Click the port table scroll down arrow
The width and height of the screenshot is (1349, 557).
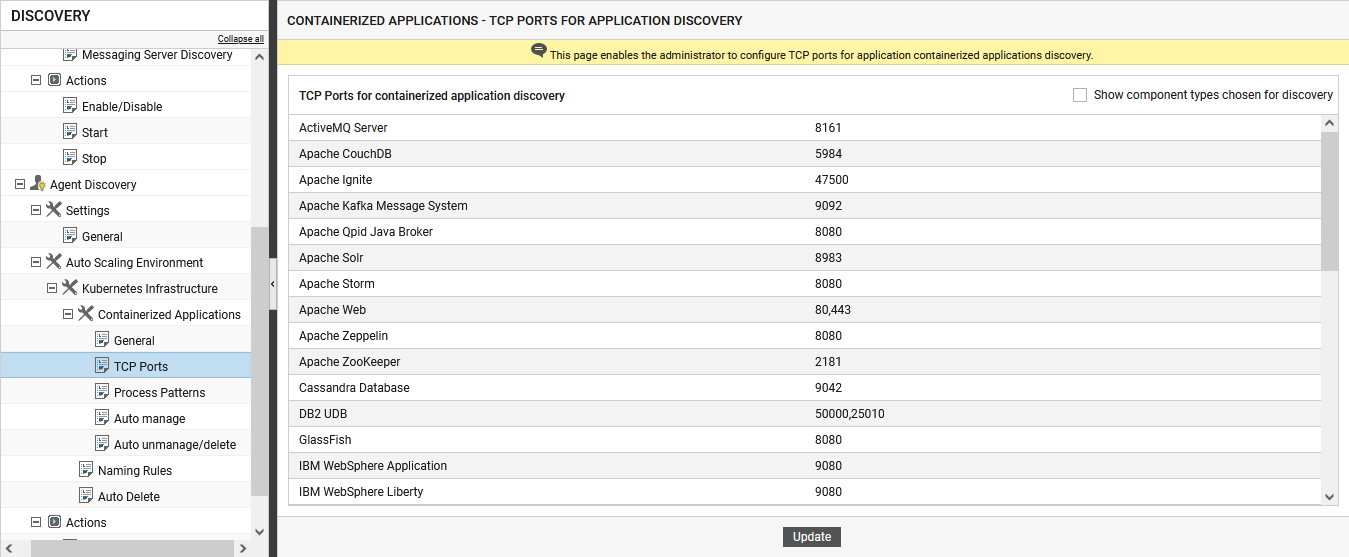tap(1330, 497)
